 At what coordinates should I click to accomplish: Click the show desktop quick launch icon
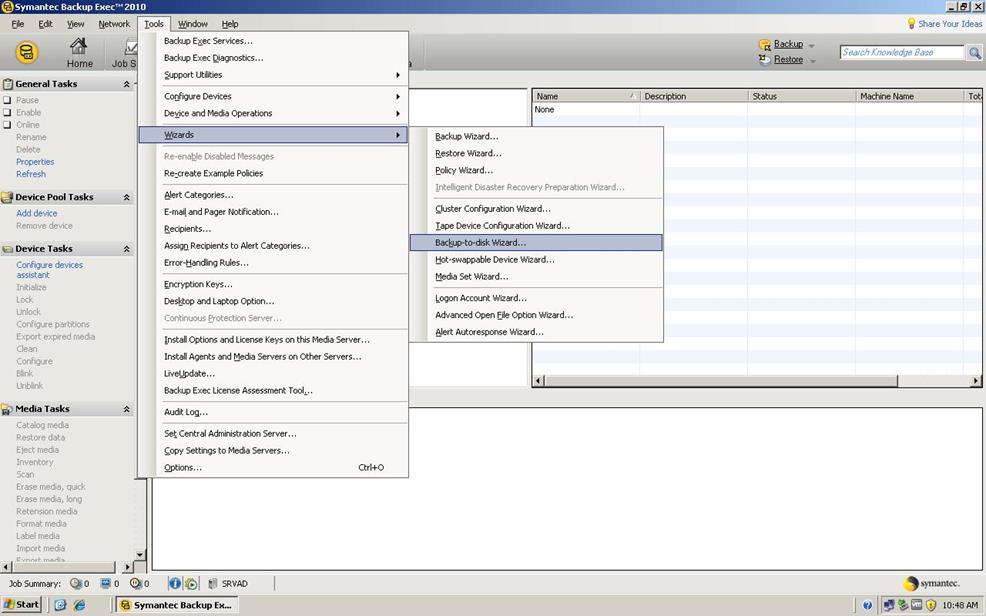[x=60, y=605]
